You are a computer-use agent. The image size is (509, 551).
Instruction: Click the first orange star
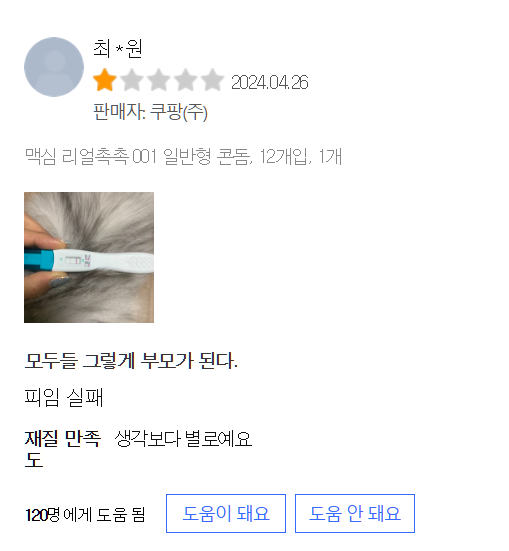click(x=105, y=80)
